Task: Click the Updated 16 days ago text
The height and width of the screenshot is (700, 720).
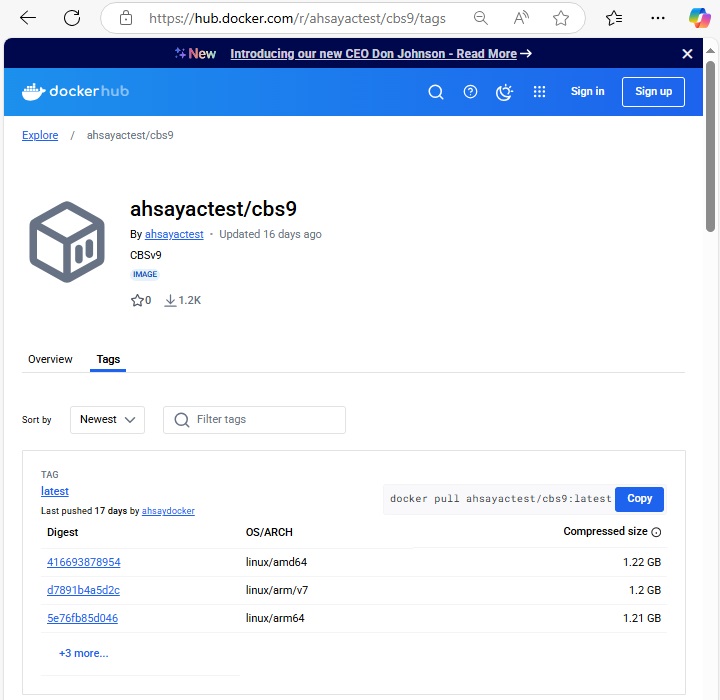Action: 270,234
